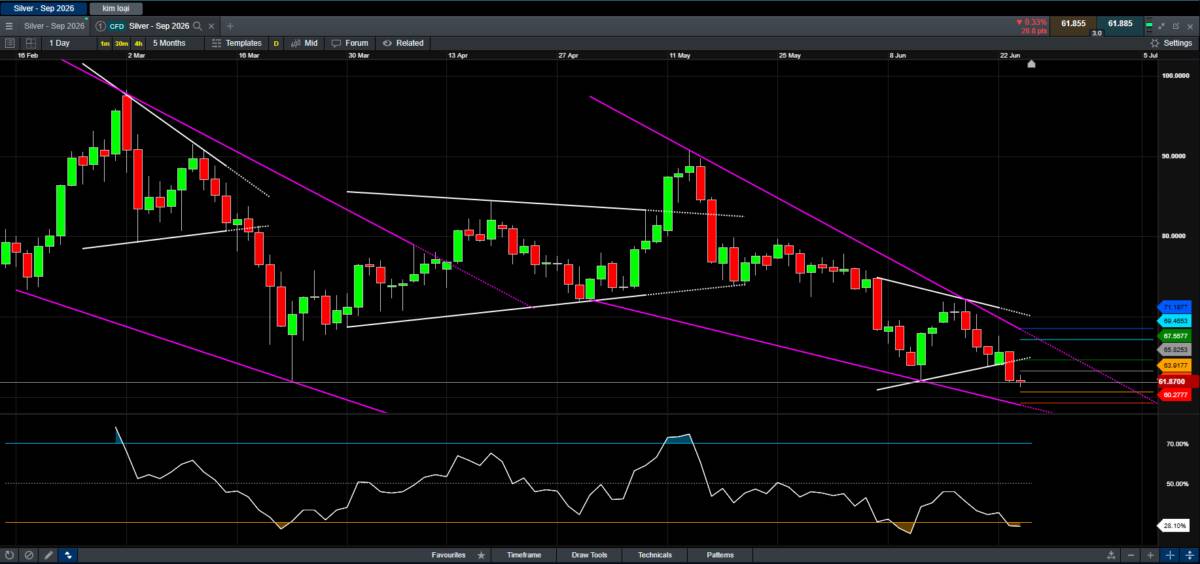Toggle the blue crosshair snap icon
The width and height of the screenshot is (1200, 564).
coord(67,554)
